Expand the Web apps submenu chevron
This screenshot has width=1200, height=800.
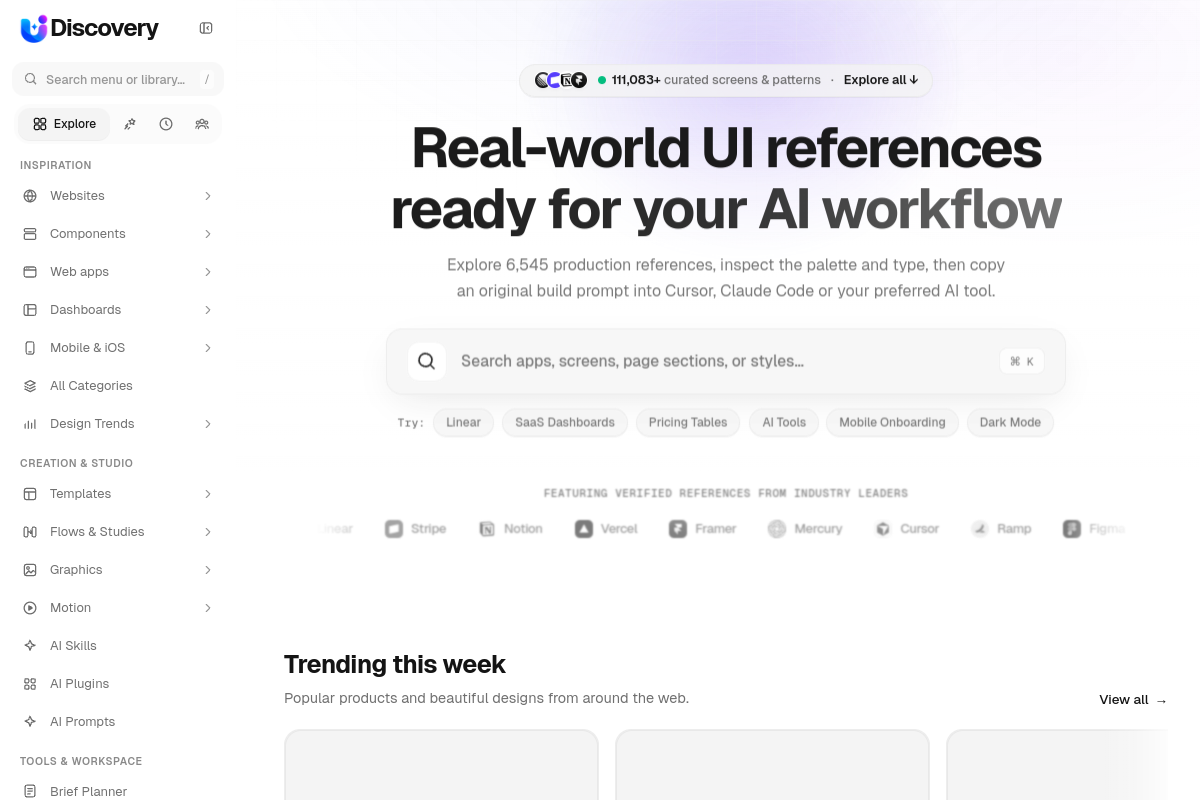coord(208,272)
